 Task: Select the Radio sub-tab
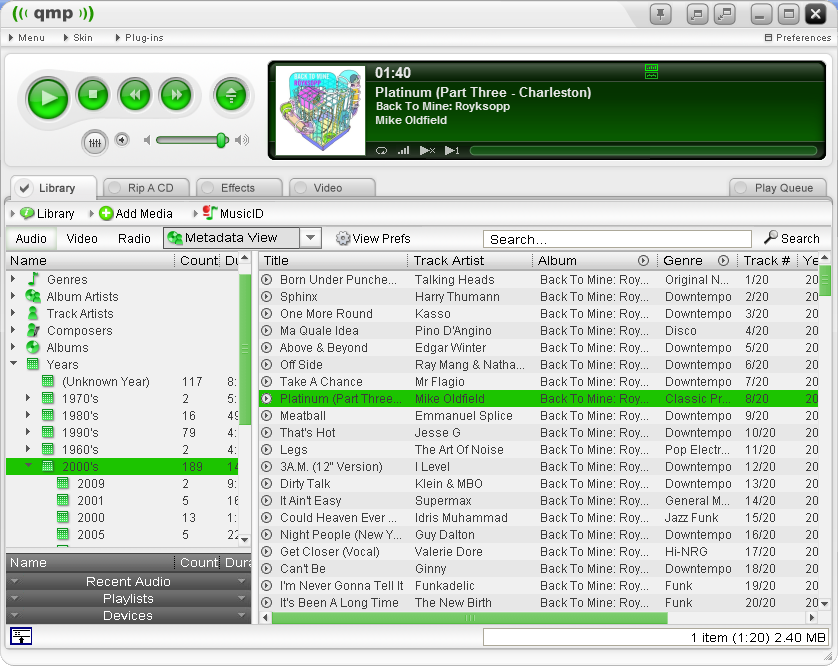point(134,239)
